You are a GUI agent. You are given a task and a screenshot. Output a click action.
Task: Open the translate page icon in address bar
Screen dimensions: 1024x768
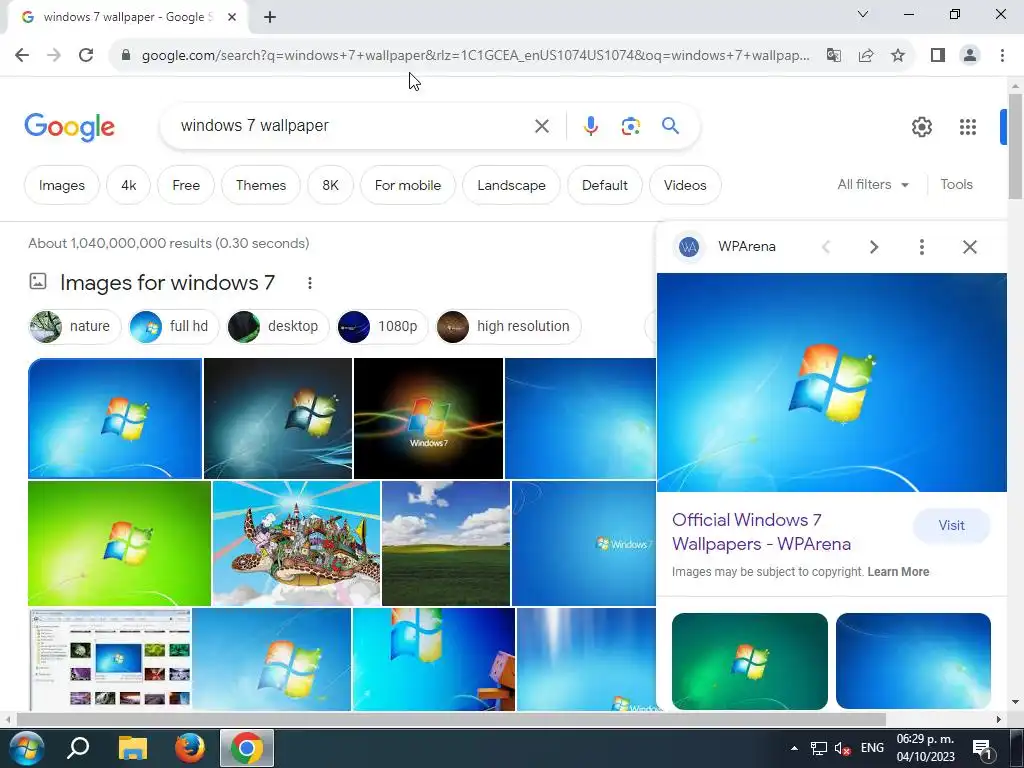click(834, 56)
